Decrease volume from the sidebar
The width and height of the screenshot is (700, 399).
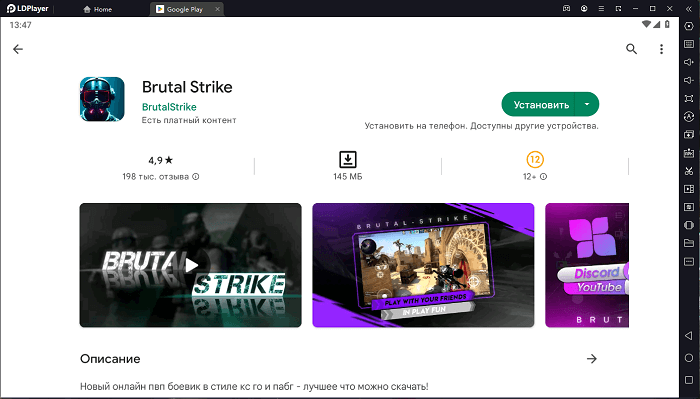click(x=689, y=80)
